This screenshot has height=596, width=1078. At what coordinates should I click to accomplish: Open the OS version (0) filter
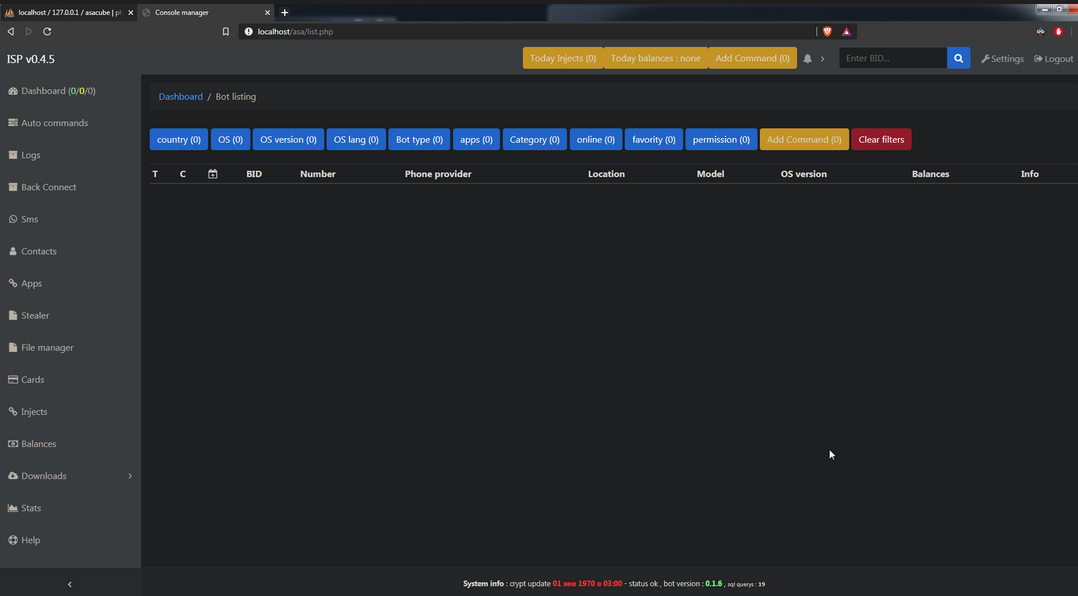click(288, 140)
